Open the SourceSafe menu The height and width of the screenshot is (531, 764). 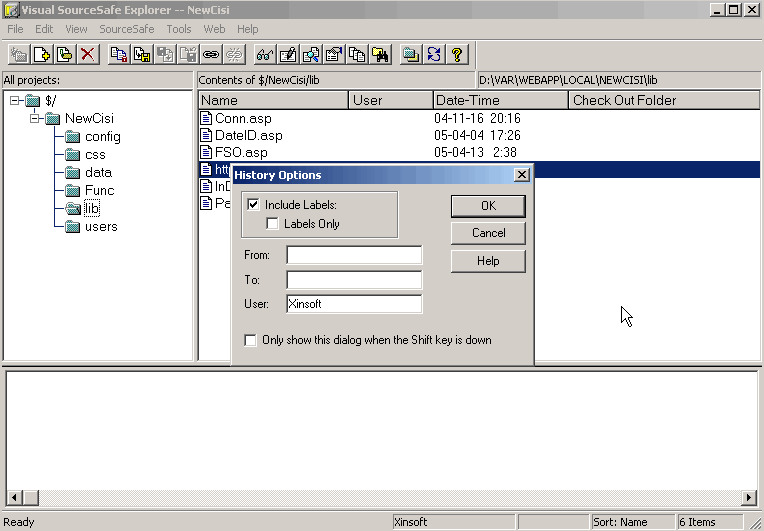pyautogui.click(x=127, y=29)
